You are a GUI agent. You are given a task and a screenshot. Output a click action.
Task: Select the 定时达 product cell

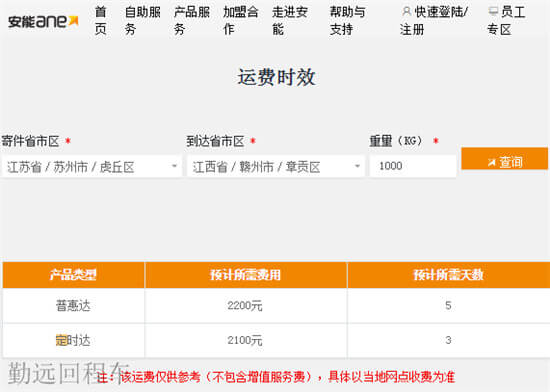73,340
